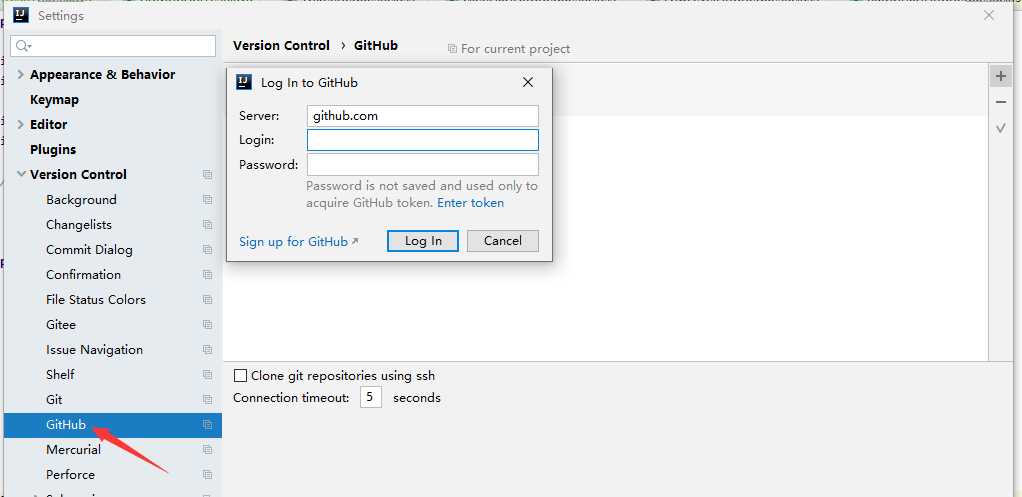This screenshot has height=497, width=1022.
Task: Click the project-level icon beside Background
Action: click(207, 200)
